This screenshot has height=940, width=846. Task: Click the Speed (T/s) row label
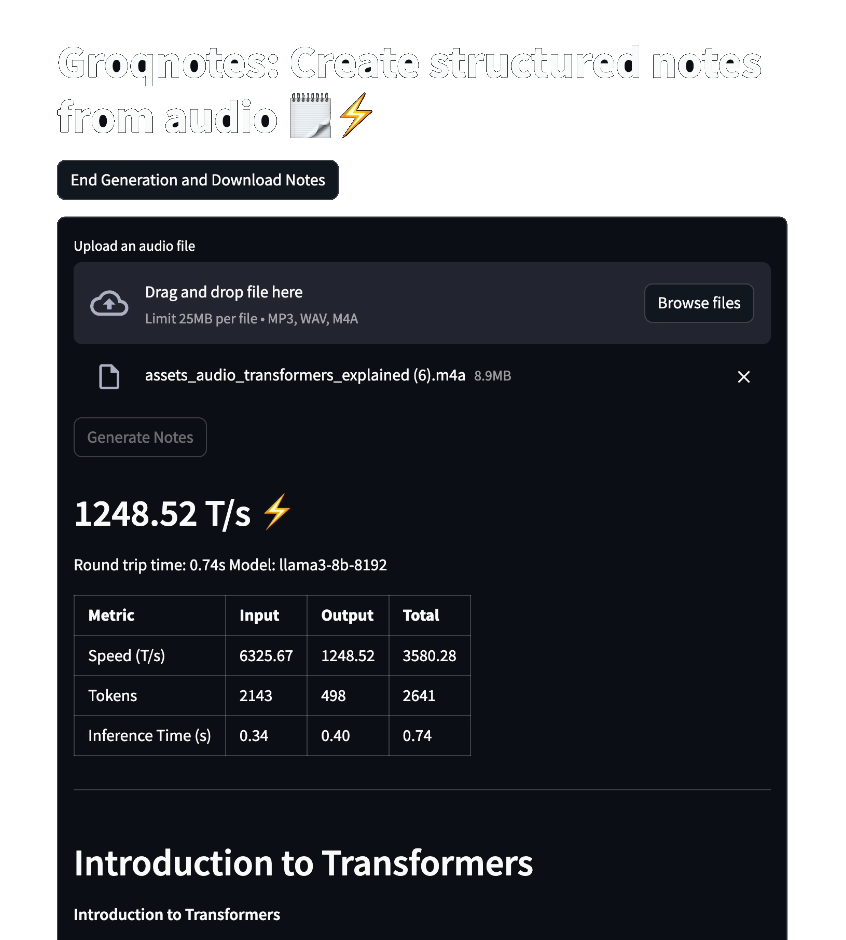coord(127,655)
